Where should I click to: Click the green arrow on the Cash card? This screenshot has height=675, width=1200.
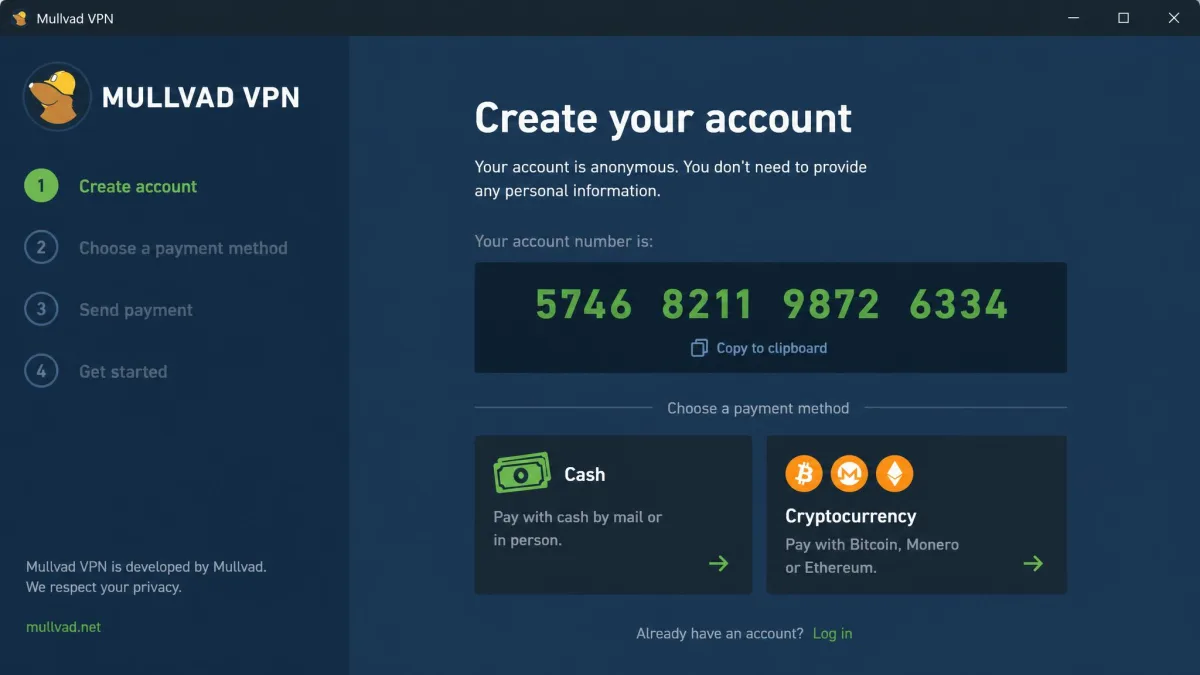pyautogui.click(x=718, y=564)
